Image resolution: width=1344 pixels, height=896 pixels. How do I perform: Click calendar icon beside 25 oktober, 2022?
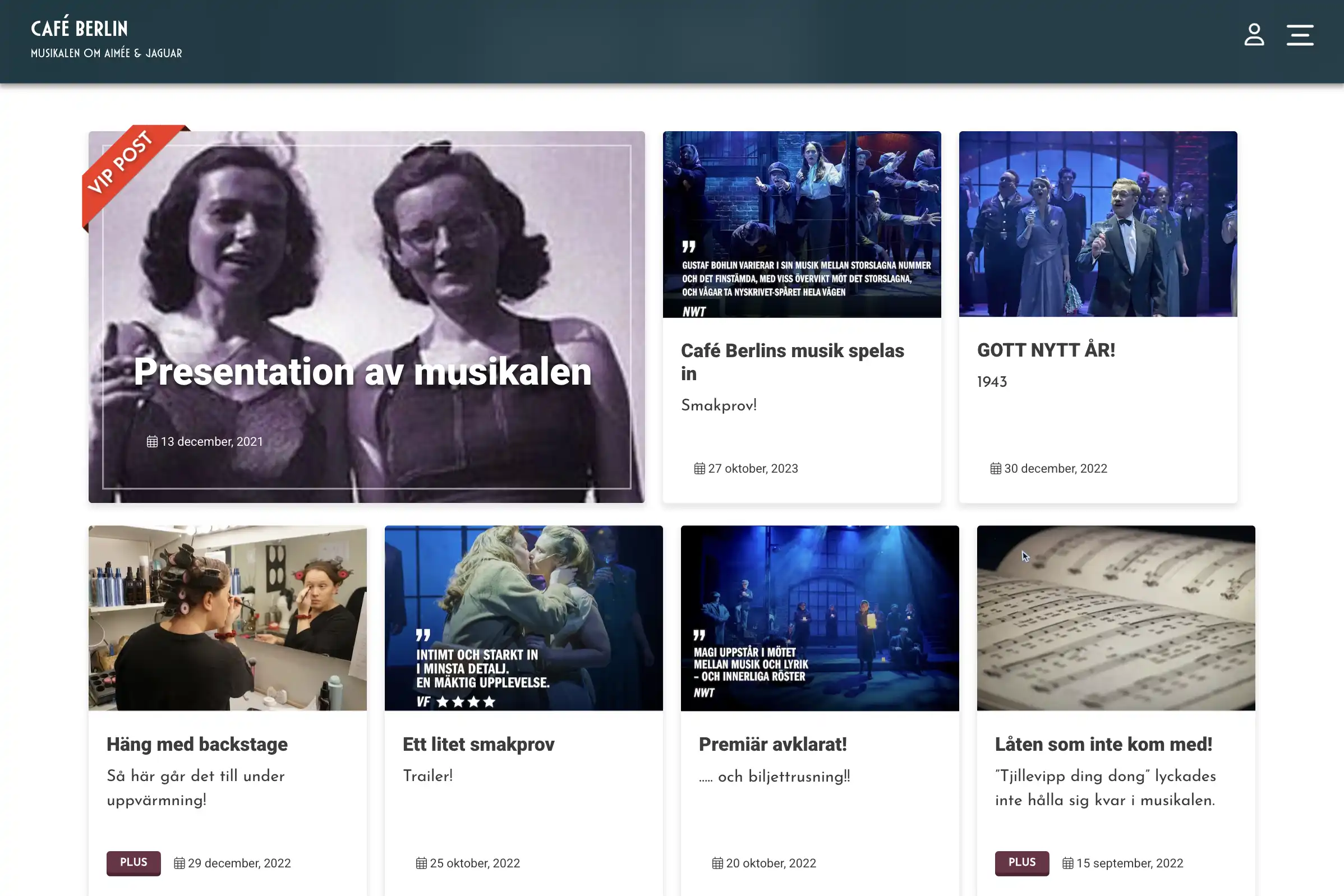pyautogui.click(x=421, y=863)
